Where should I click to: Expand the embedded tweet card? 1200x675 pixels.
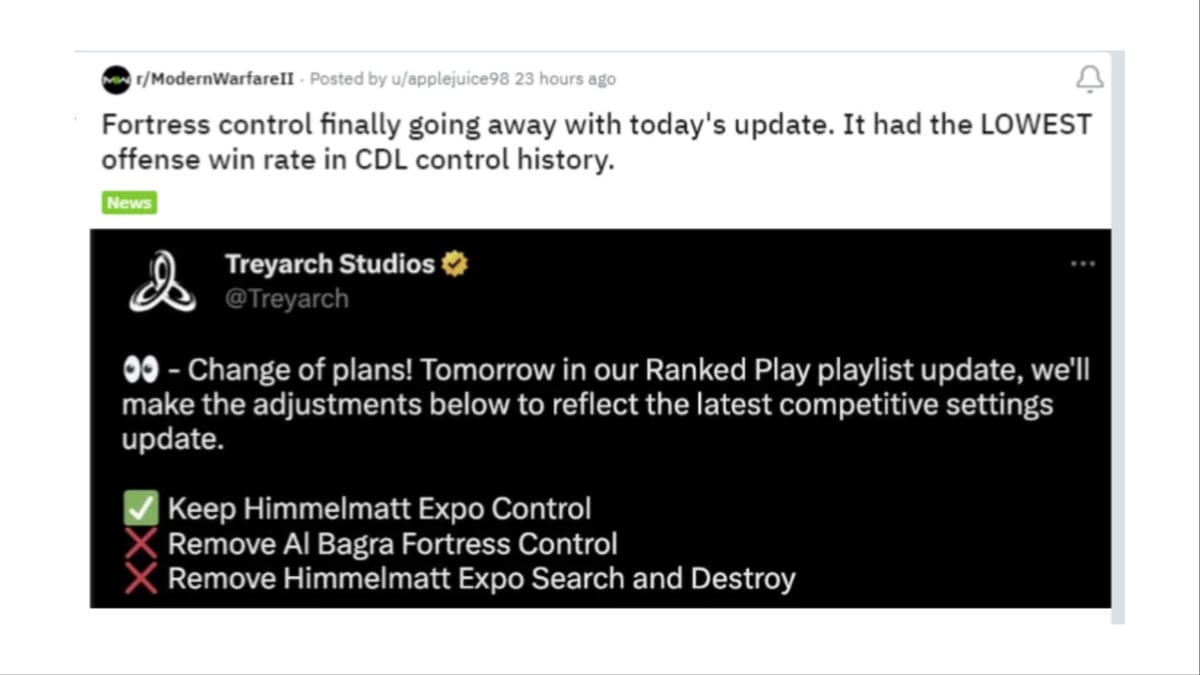coord(600,418)
